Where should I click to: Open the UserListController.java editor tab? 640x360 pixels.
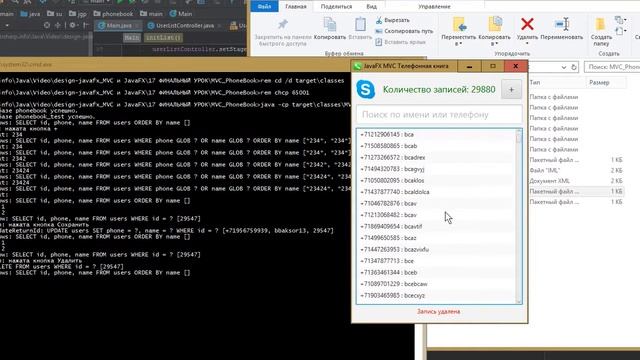184,25
